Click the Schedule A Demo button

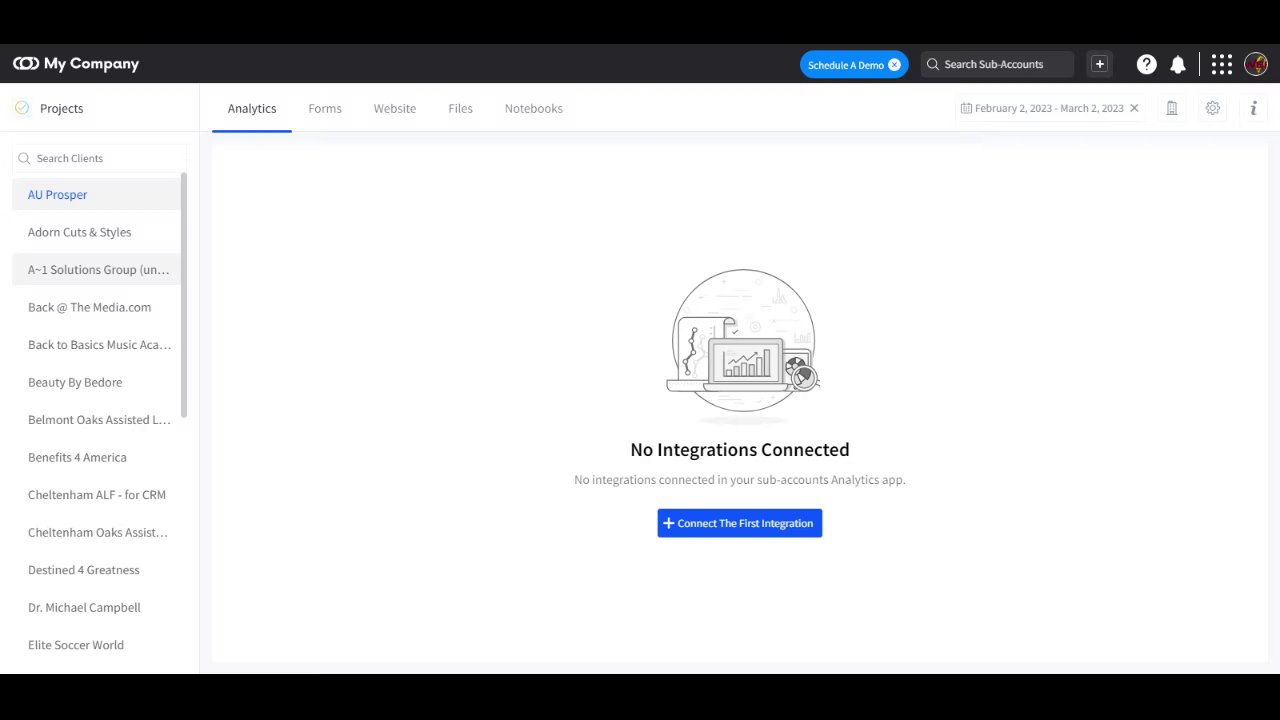pos(854,65)
